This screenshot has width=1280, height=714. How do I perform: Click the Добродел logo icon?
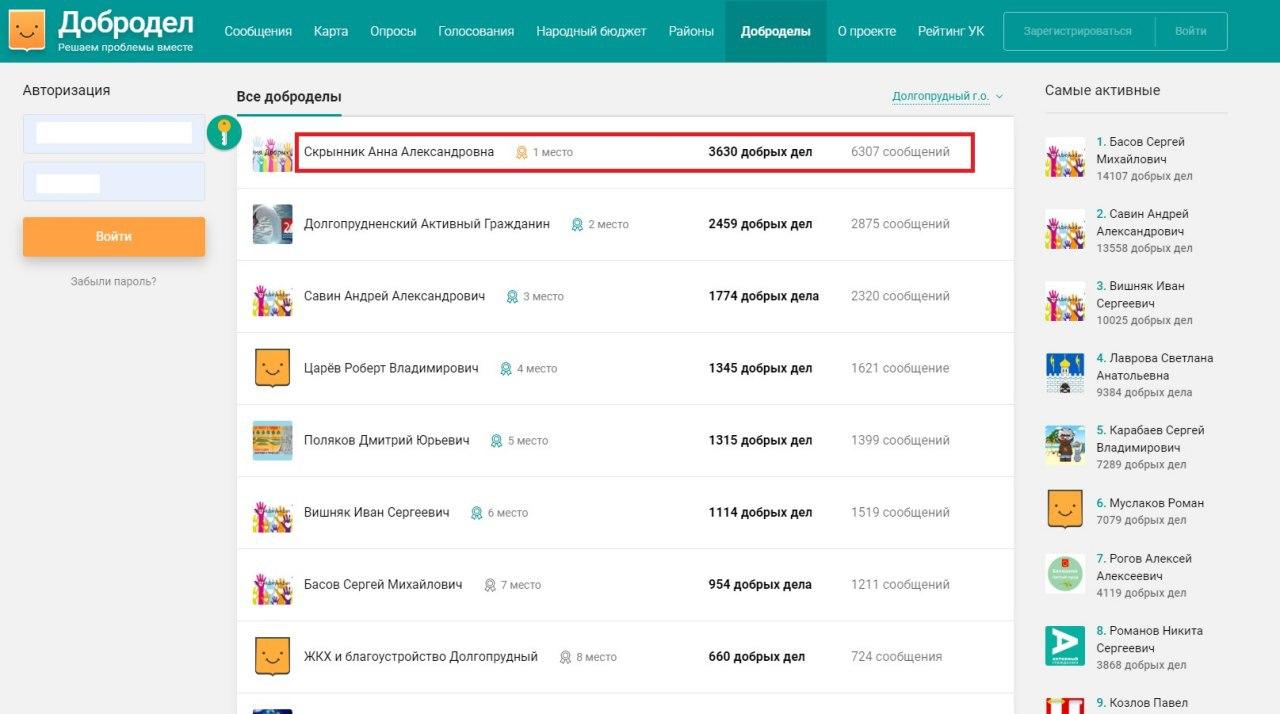pos(26,30)
